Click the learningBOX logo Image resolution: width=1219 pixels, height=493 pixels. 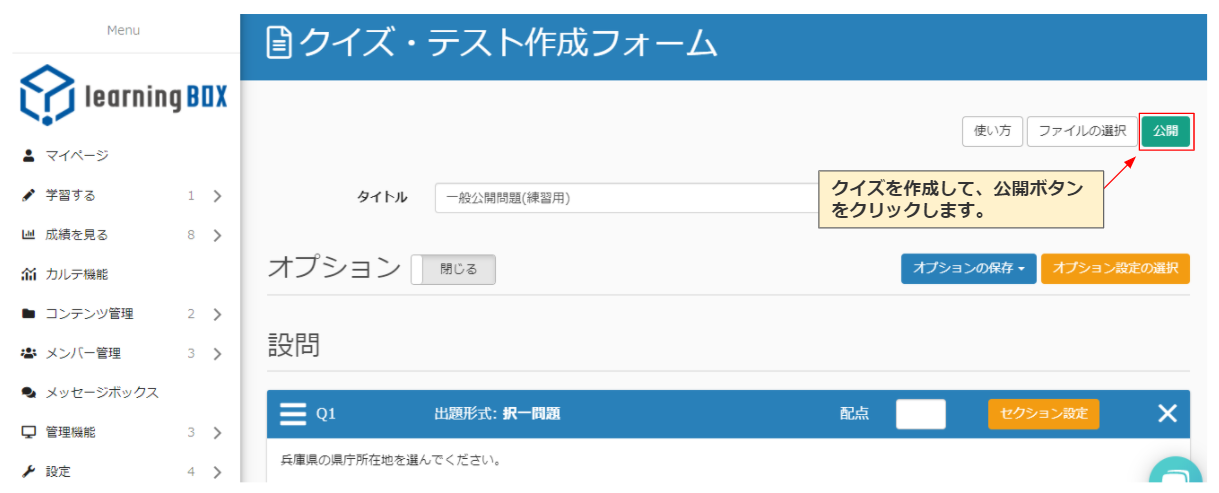123,97
